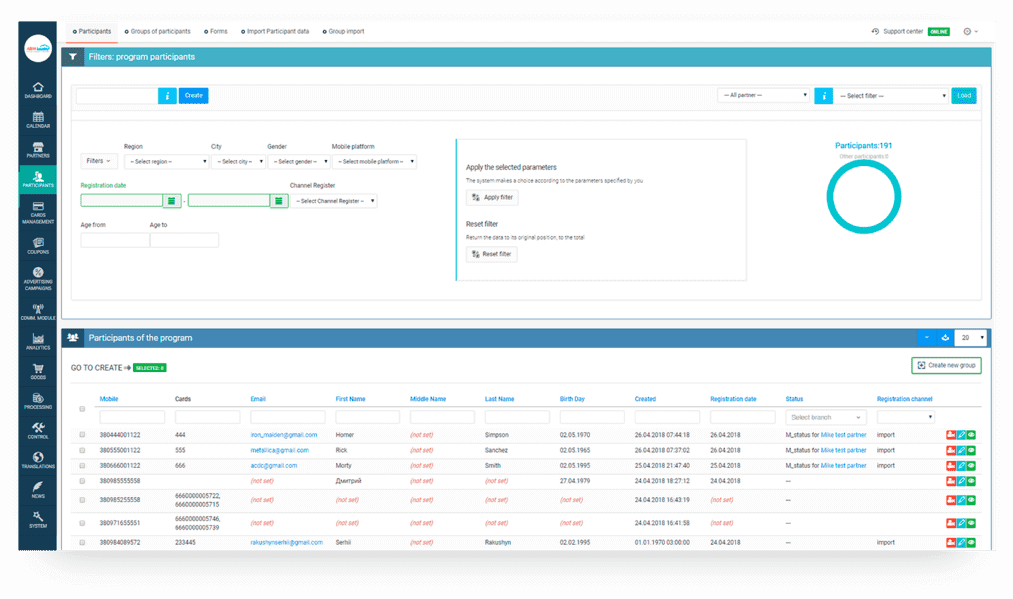Screen dimensions: 1013x599
Task: Open the Goods section
Action: [x=38, y=372]
